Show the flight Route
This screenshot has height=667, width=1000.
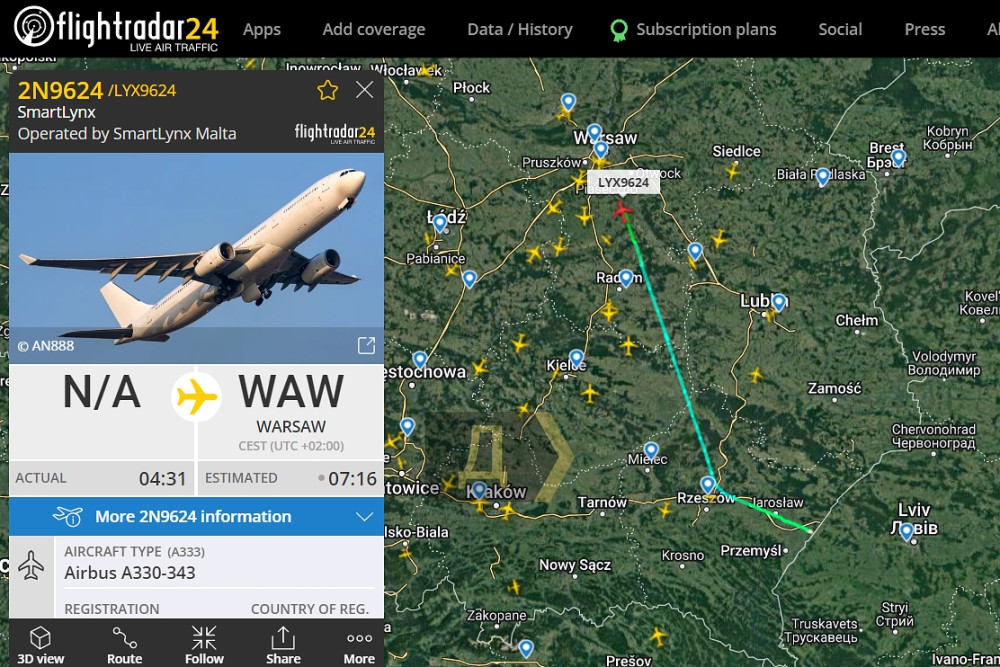click(124, 645)
